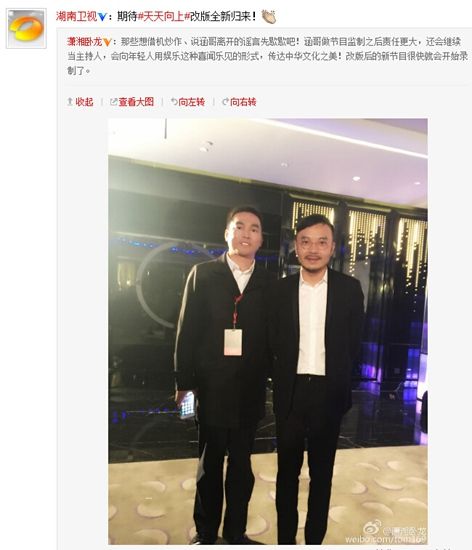Click the blue verified badge beside 湖南卫视
The width and height of the screenshot is (472, 550).
click(x=102, y=17)
